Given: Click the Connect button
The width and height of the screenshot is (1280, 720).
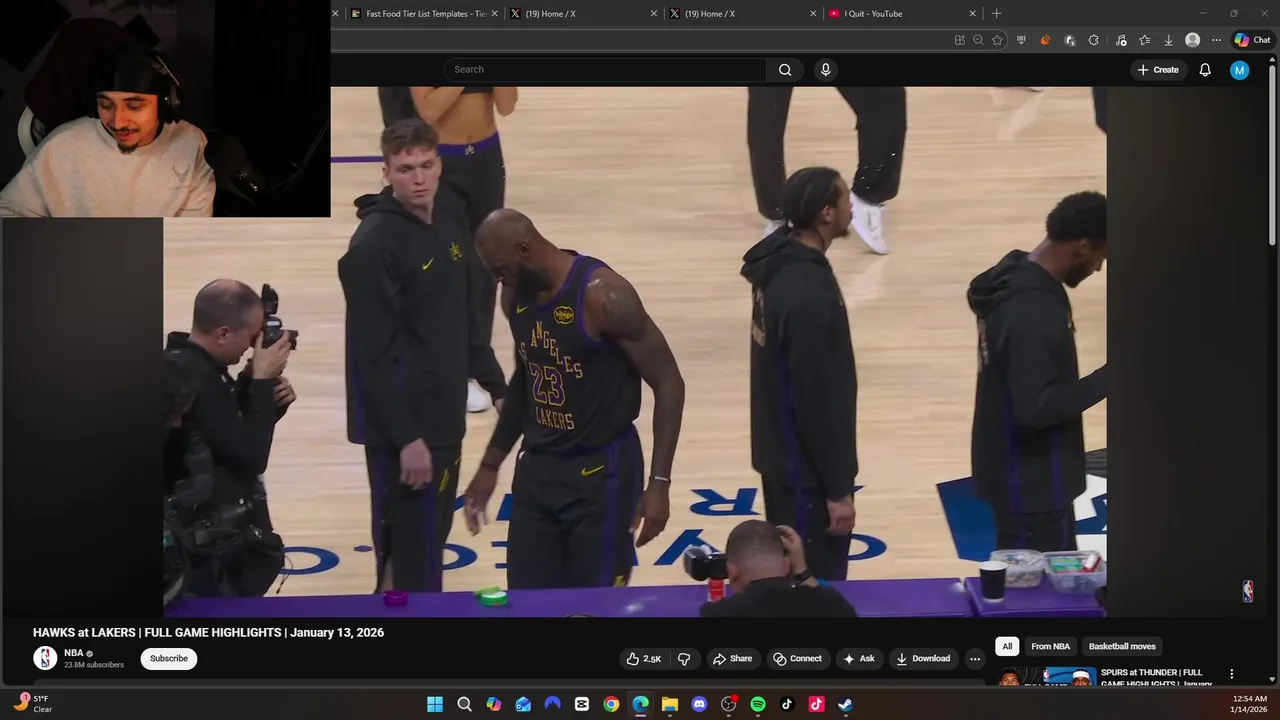Looking at the screenshot, I should [x=797, y=659].
